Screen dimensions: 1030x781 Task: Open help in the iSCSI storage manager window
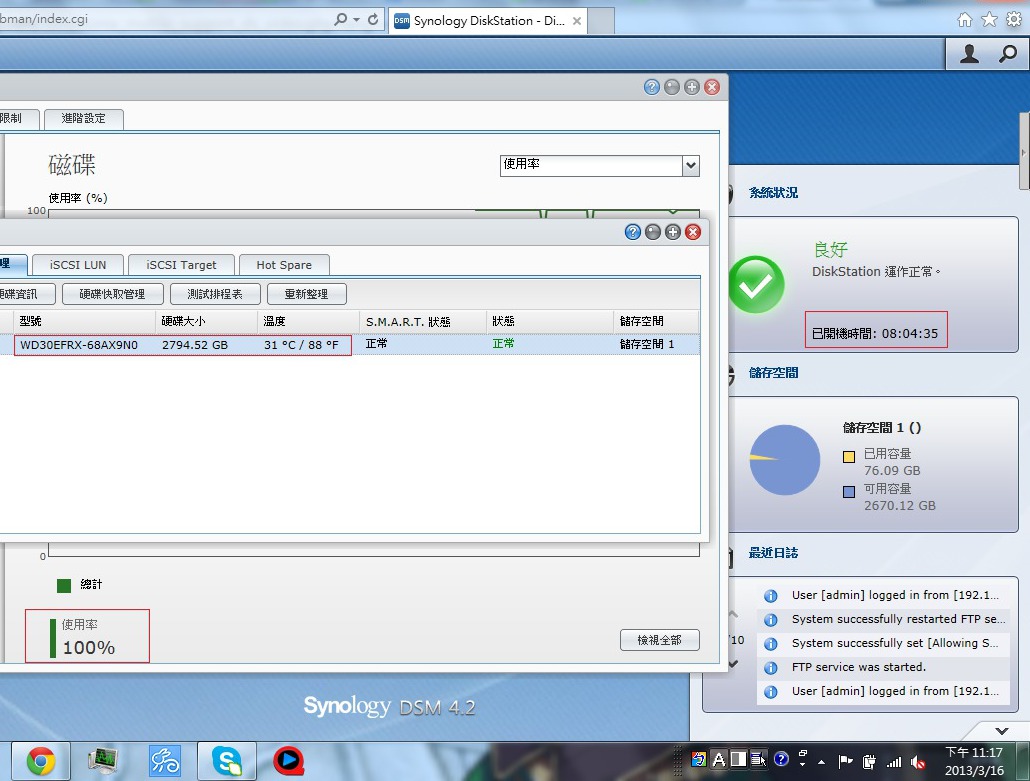tap(633, 232)
